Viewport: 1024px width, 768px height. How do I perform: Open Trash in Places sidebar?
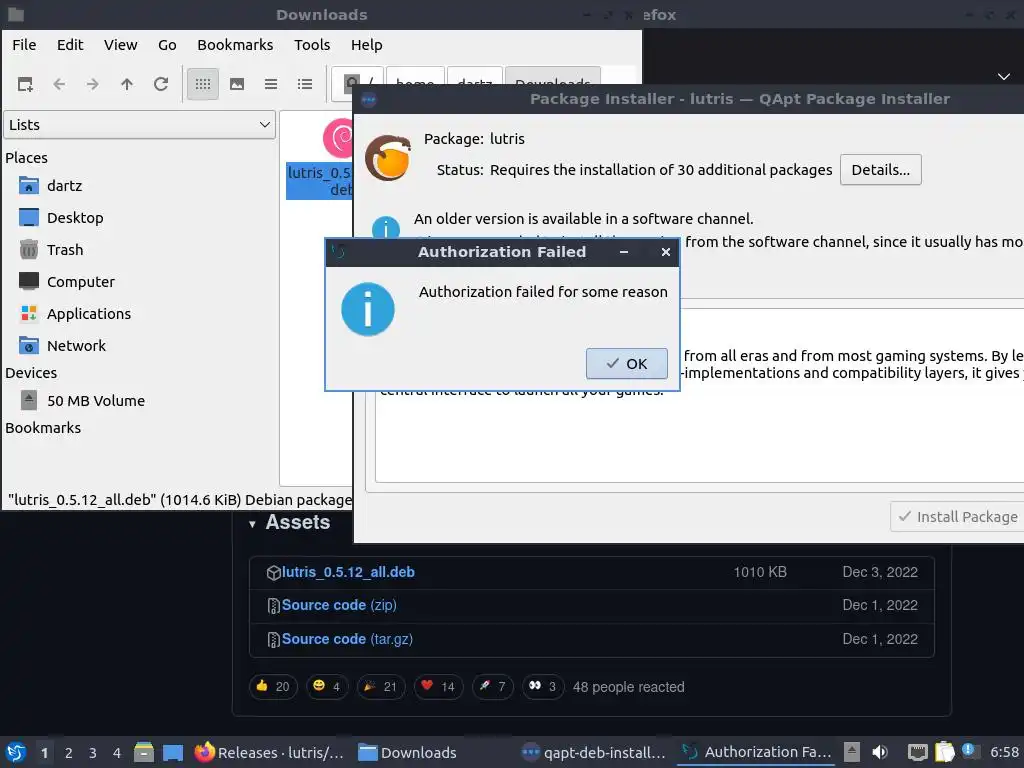(65, 250)
